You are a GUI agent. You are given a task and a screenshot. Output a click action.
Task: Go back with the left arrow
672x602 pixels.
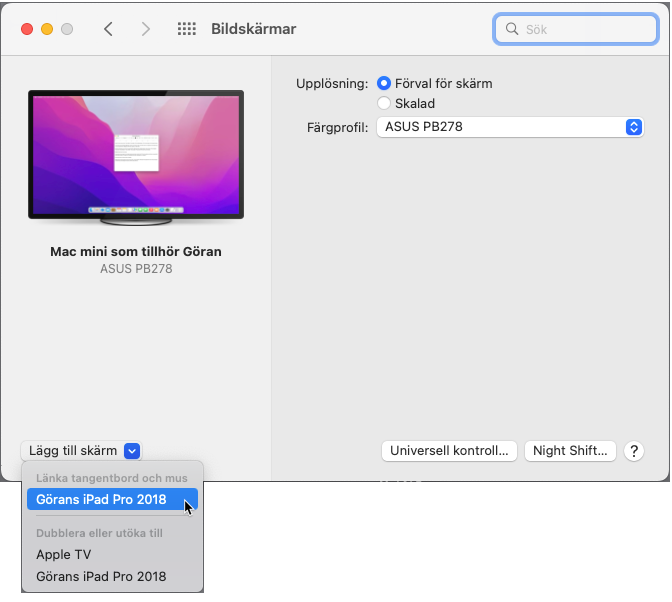[109, 29]
